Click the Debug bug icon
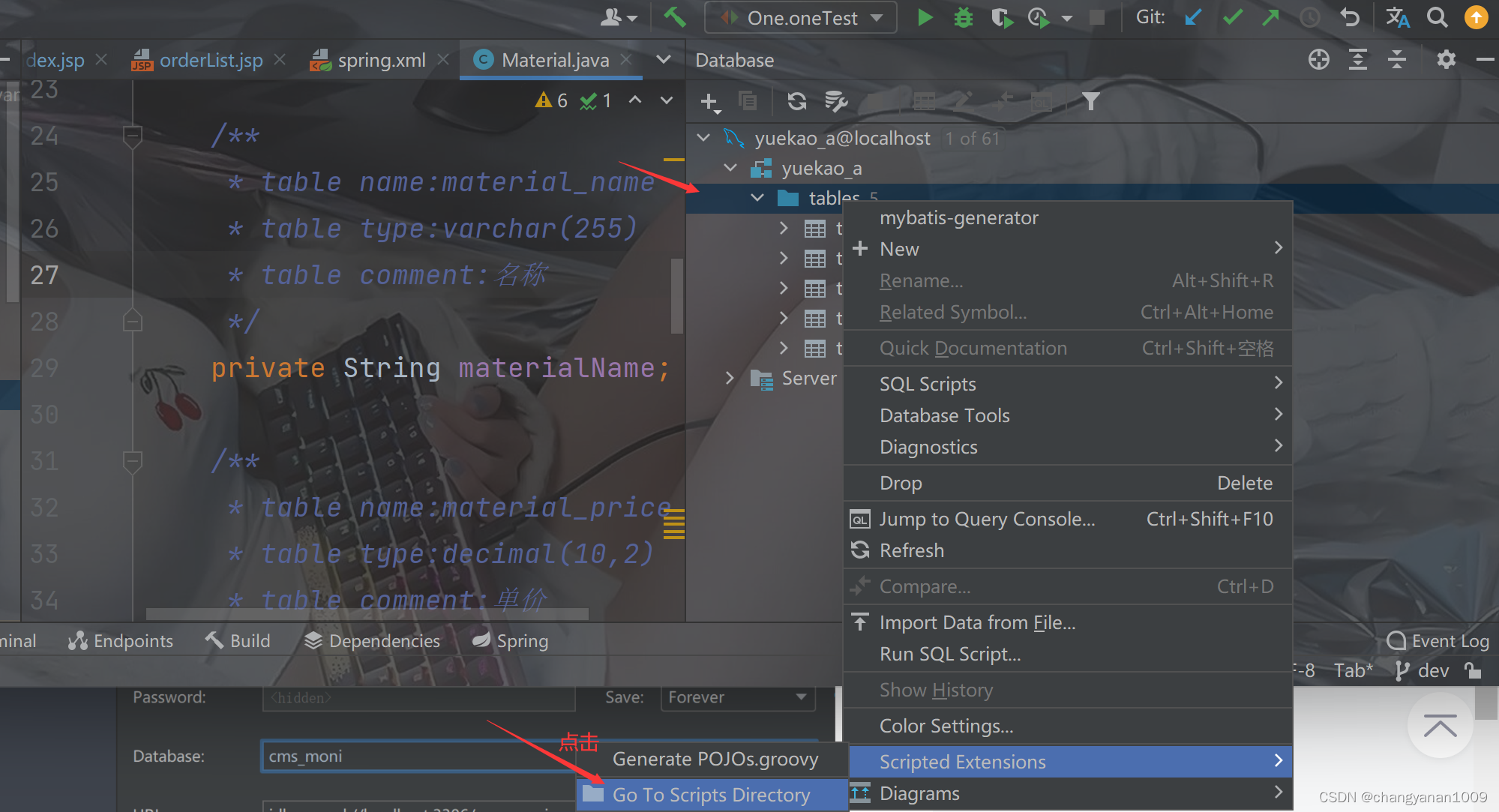 (x=963, y=17)
